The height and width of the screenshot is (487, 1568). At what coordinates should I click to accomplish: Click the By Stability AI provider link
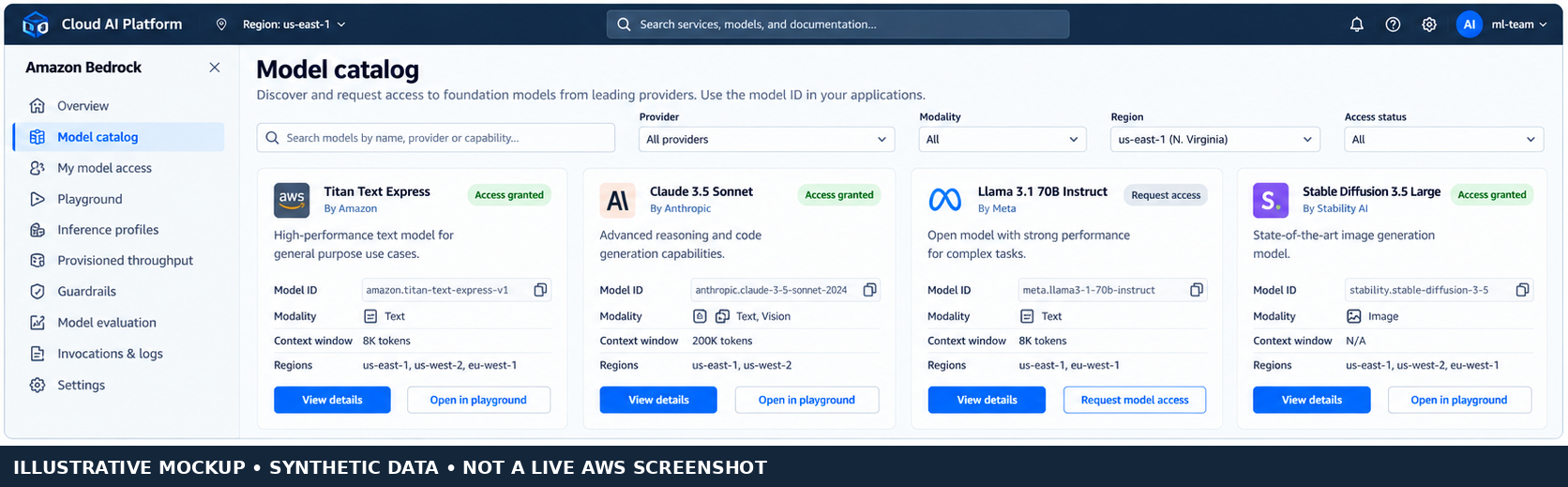tap(1335, 208)
